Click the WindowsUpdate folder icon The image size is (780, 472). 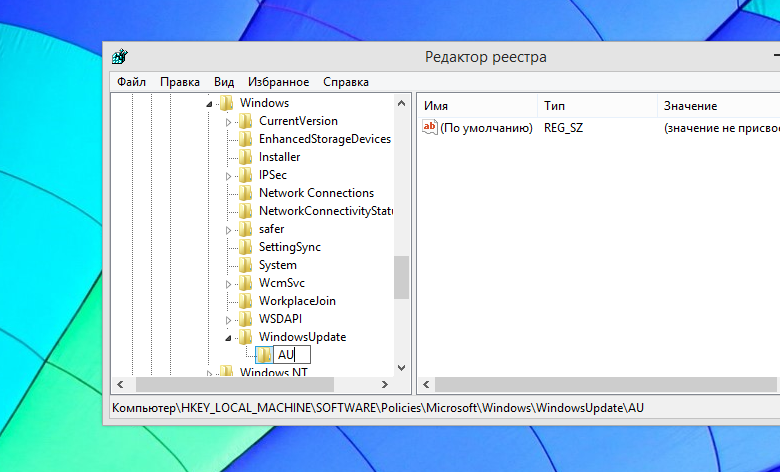pyautogui.click(x=245, y=337)
